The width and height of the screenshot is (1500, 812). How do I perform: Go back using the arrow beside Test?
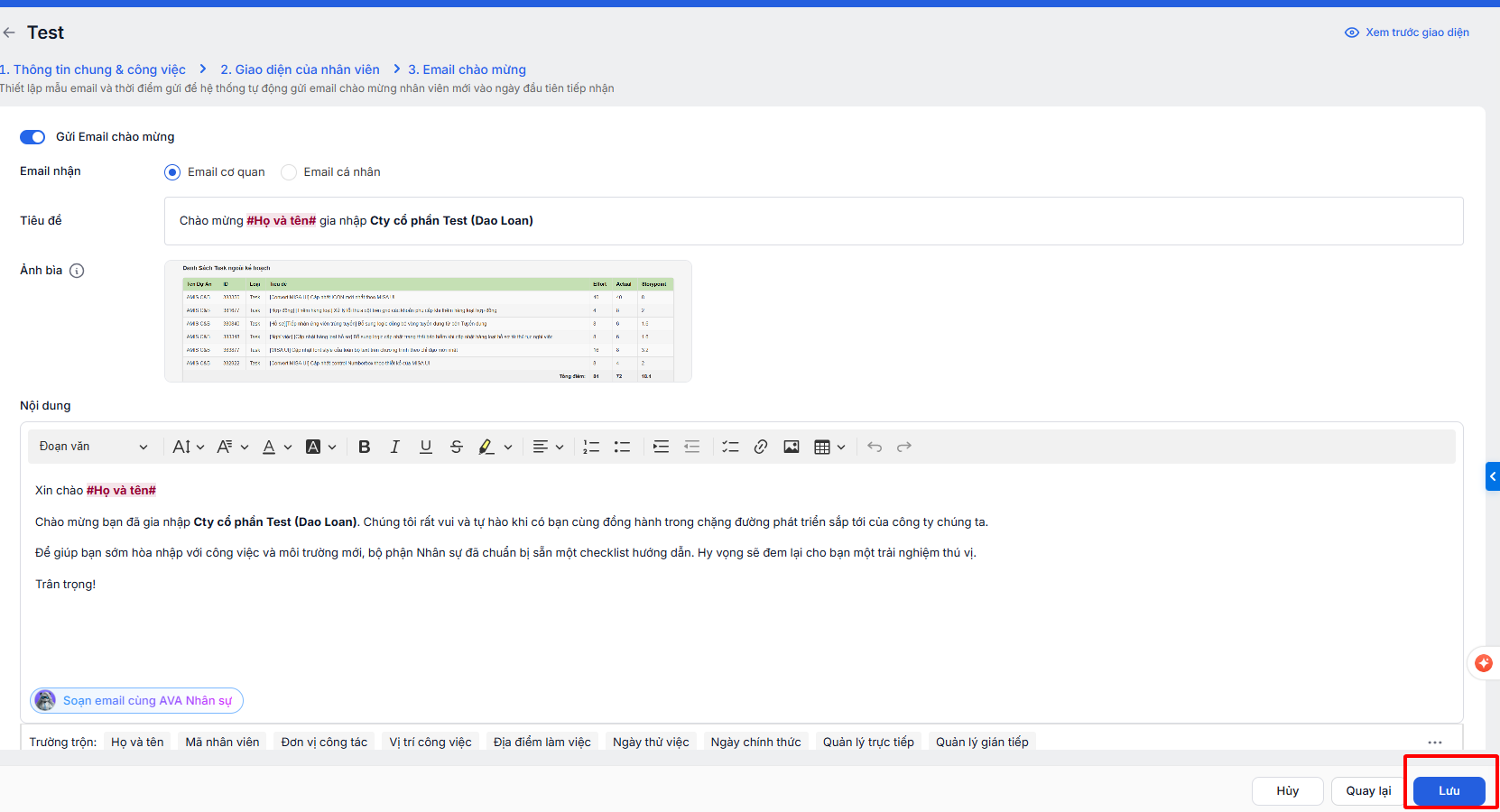pyautogui.click(x=9, y=32)
